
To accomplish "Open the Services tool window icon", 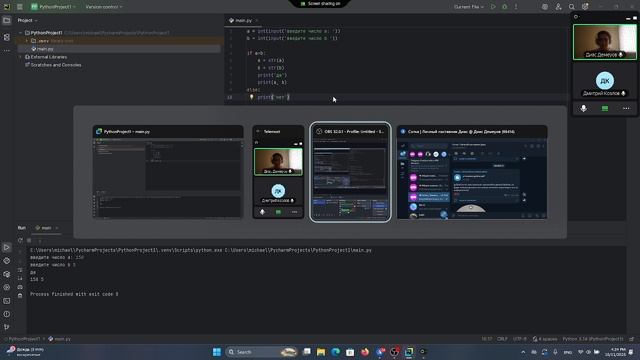I will (7, 287).
